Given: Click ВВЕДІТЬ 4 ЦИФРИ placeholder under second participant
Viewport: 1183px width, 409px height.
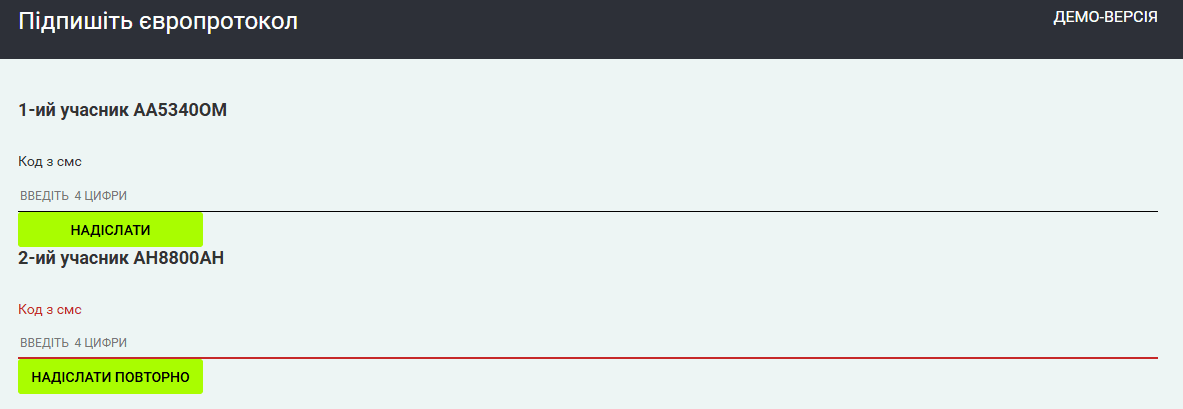Looking at the screenshot, I should (74, 343).
